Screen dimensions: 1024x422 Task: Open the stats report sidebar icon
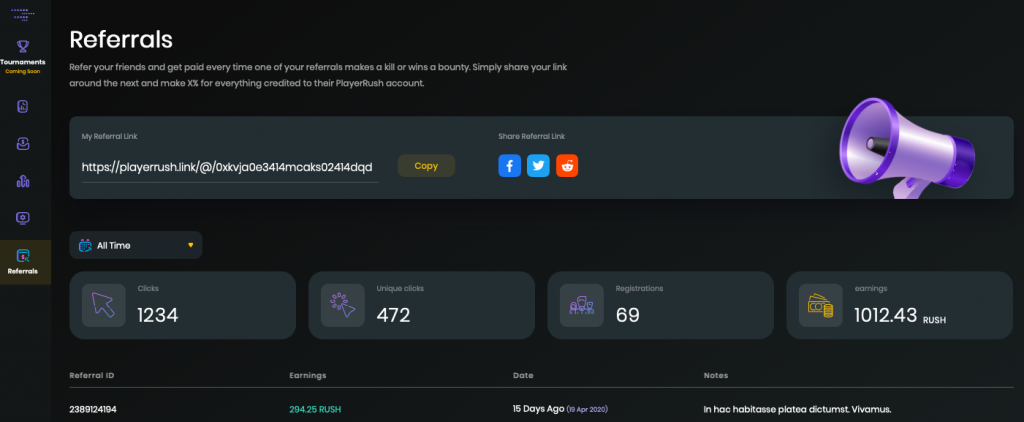[23, 106]
